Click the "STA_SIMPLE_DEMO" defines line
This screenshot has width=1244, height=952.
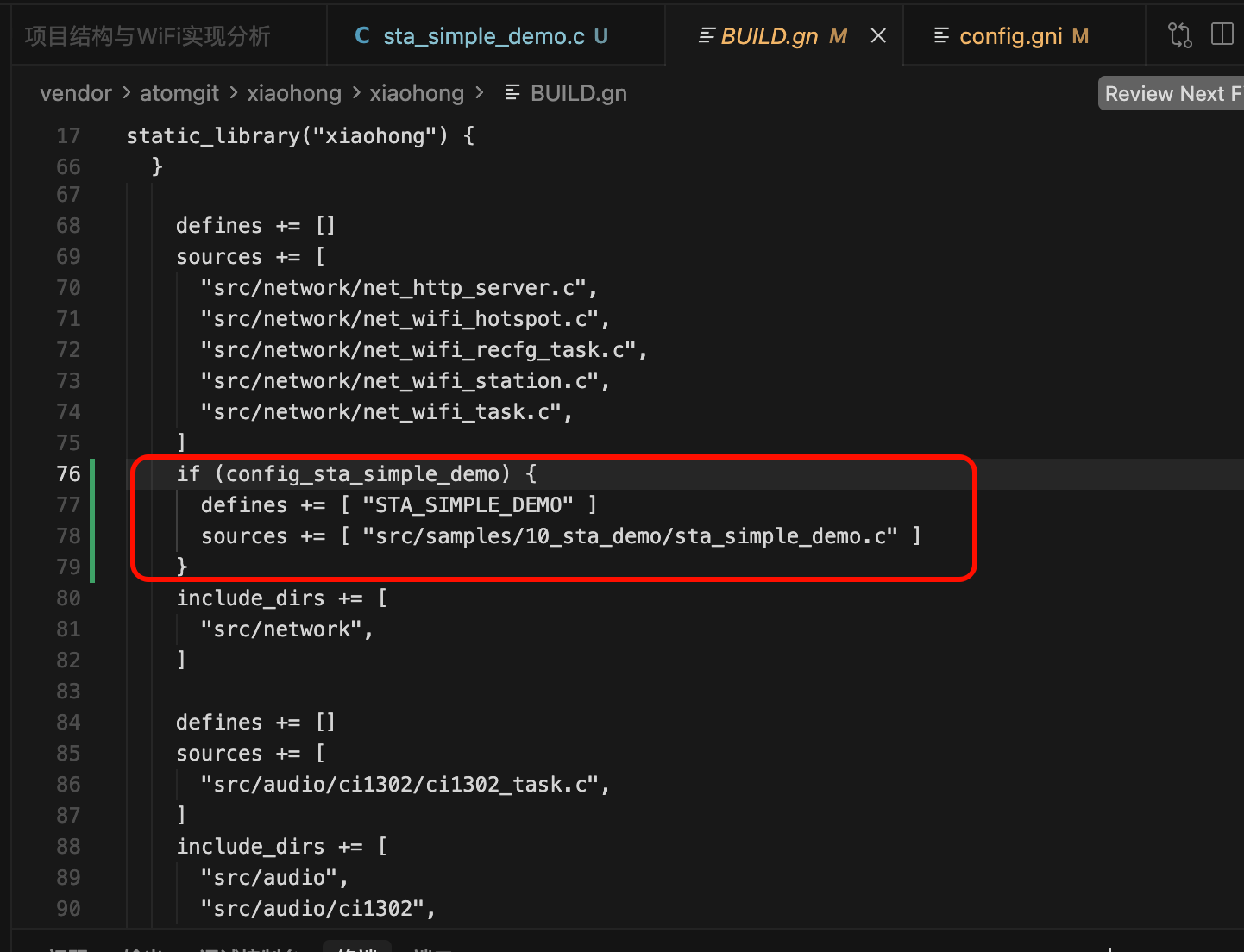399,504
